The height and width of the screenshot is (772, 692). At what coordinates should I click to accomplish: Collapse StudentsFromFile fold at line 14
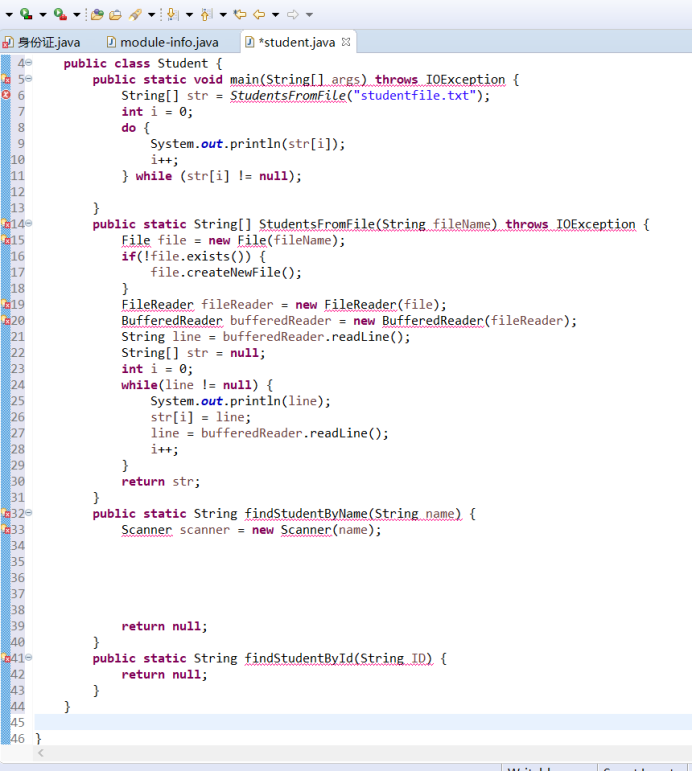(29, 224)
